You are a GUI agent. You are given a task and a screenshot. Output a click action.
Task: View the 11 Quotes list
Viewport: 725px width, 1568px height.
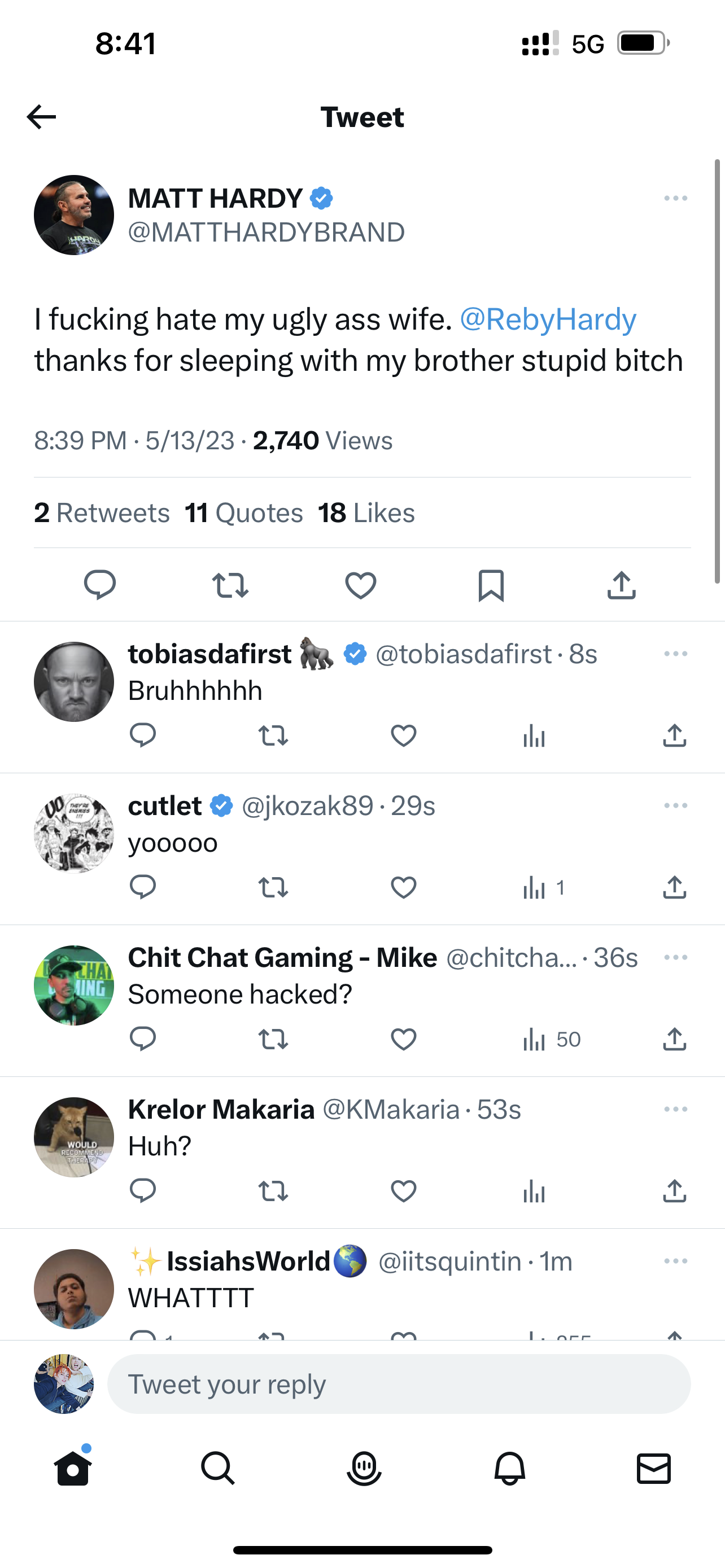243,513
